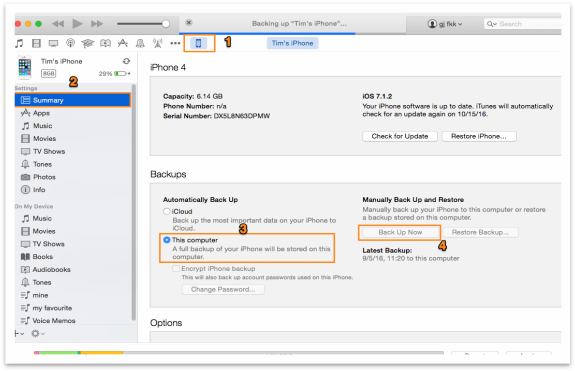Open the search magnifier options dropdown
Screen dimensions: 575x371
click(x=491, y=24)
